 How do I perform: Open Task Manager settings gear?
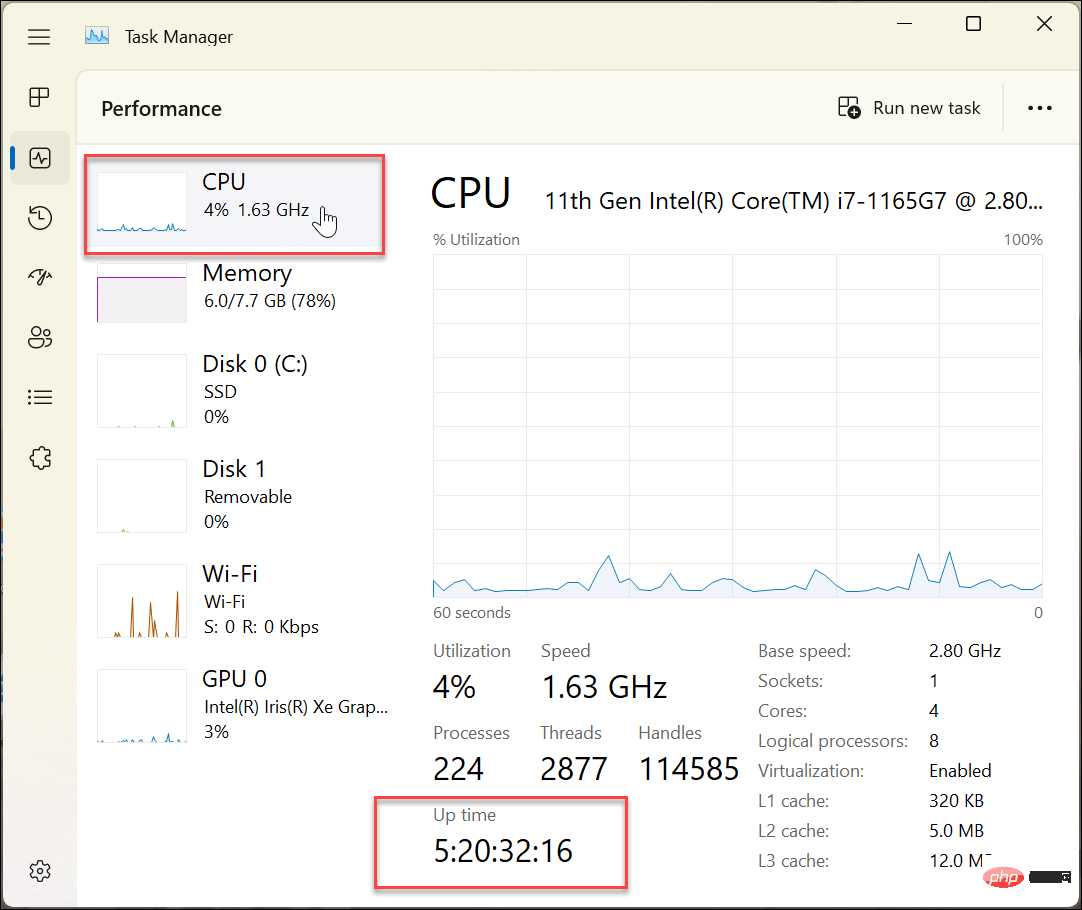click(x=40, y=871)
